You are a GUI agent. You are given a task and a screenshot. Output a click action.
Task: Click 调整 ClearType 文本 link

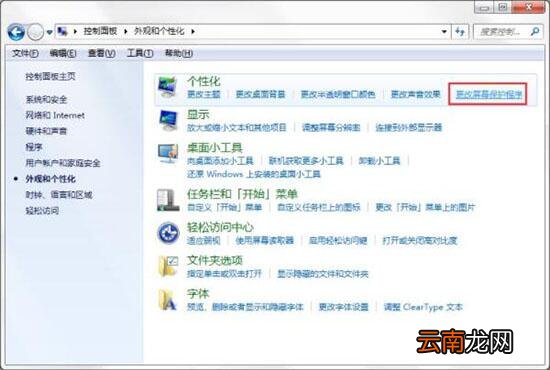point(423,307)
